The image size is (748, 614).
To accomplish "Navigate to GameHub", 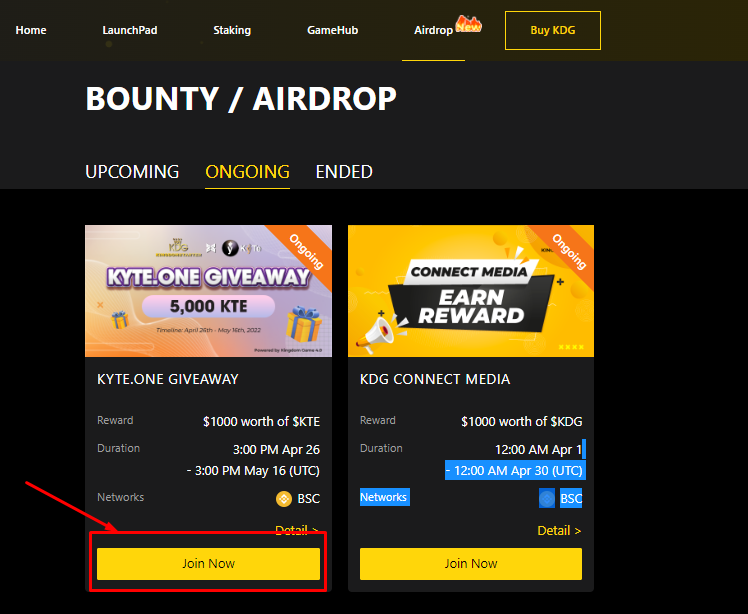I will coord(332,30).
